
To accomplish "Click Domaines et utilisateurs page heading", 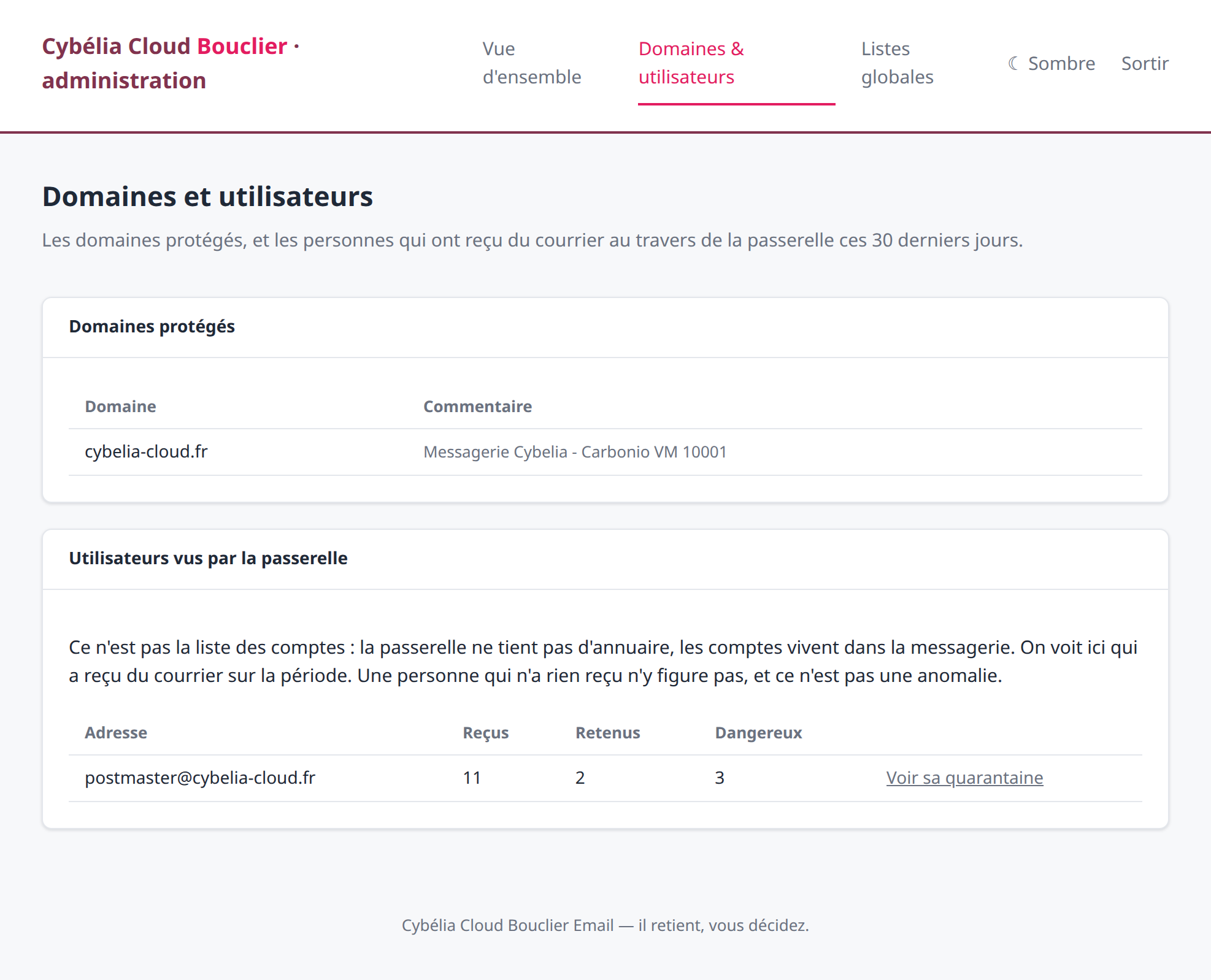I will (207, 197).
